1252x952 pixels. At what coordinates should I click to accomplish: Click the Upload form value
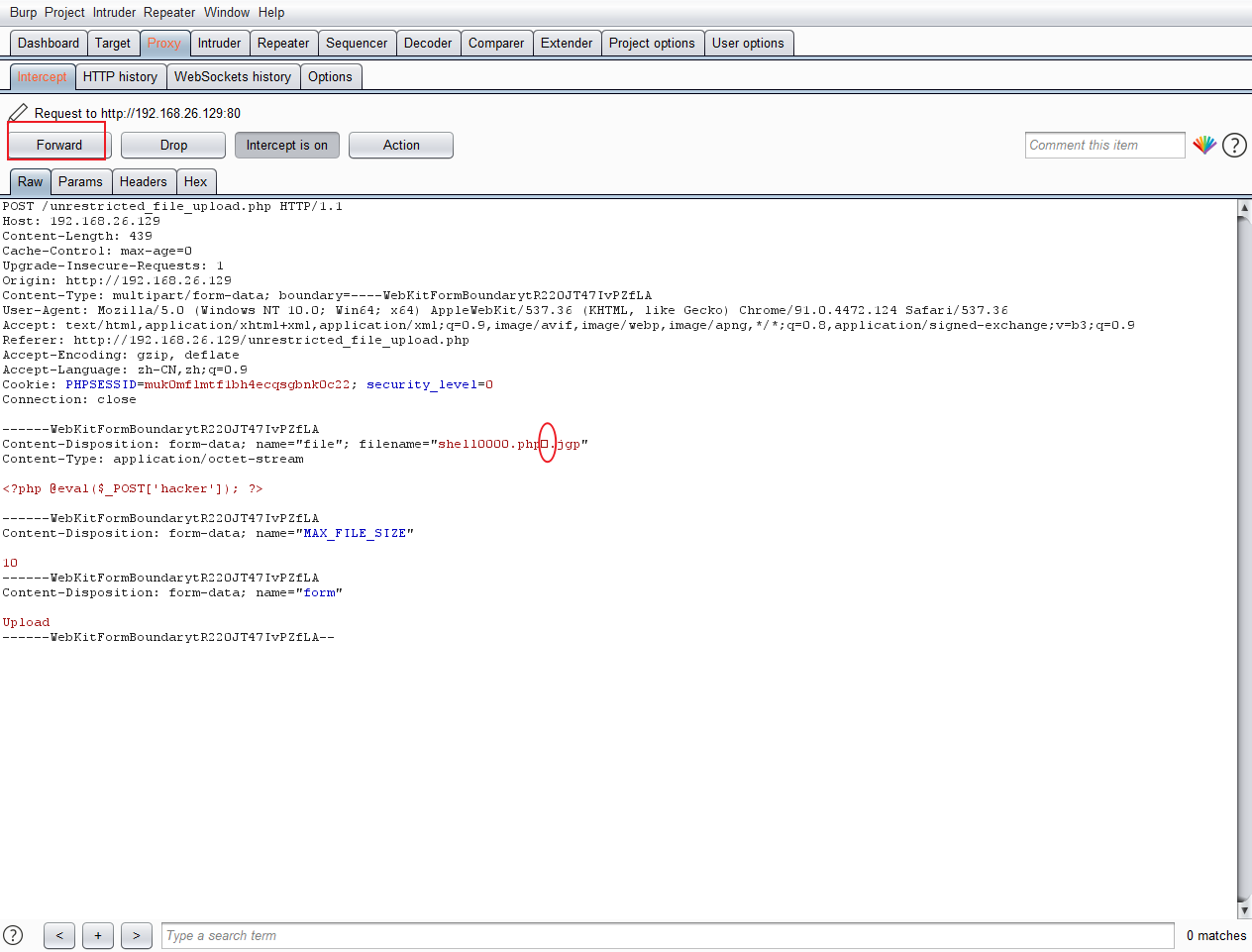click(26, 622)
